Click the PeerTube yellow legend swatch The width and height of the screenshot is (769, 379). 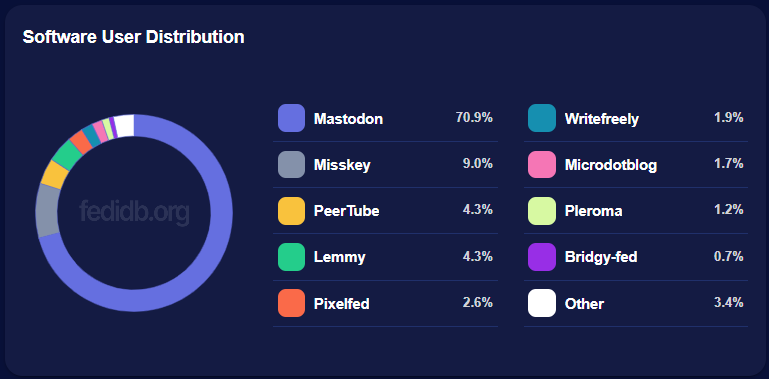291,211
